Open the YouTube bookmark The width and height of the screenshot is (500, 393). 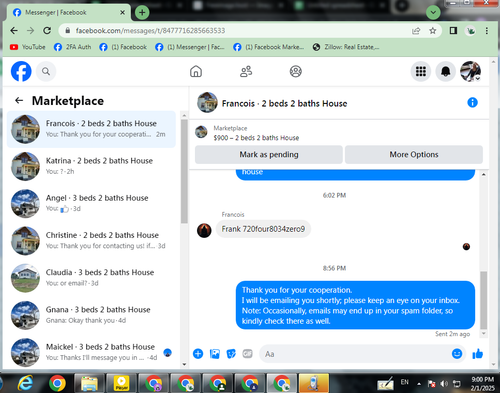28,47
